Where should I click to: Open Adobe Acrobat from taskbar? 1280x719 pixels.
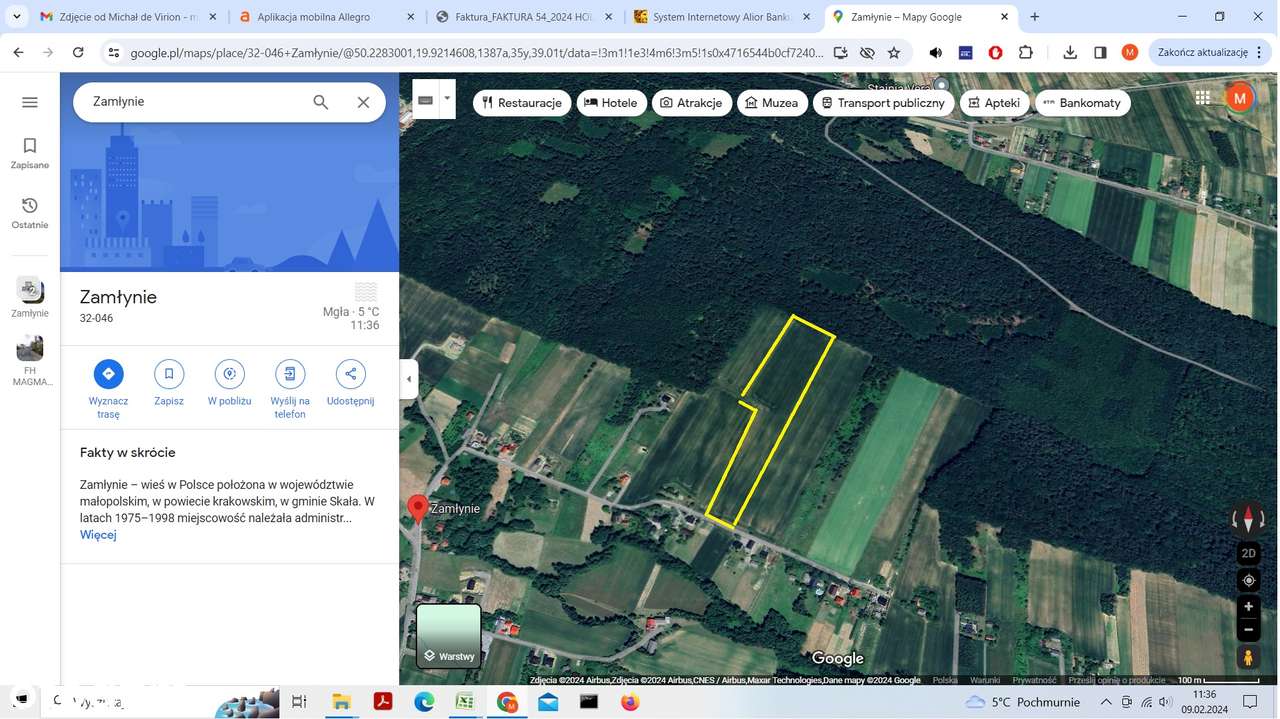tap(382, 702)
